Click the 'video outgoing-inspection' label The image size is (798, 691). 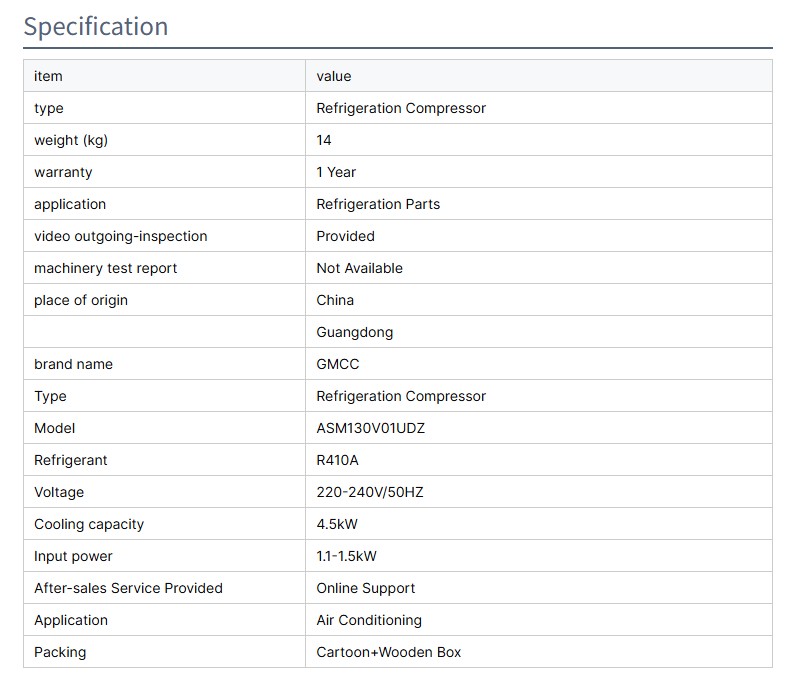pyautogui.click(x=121, y=236)
